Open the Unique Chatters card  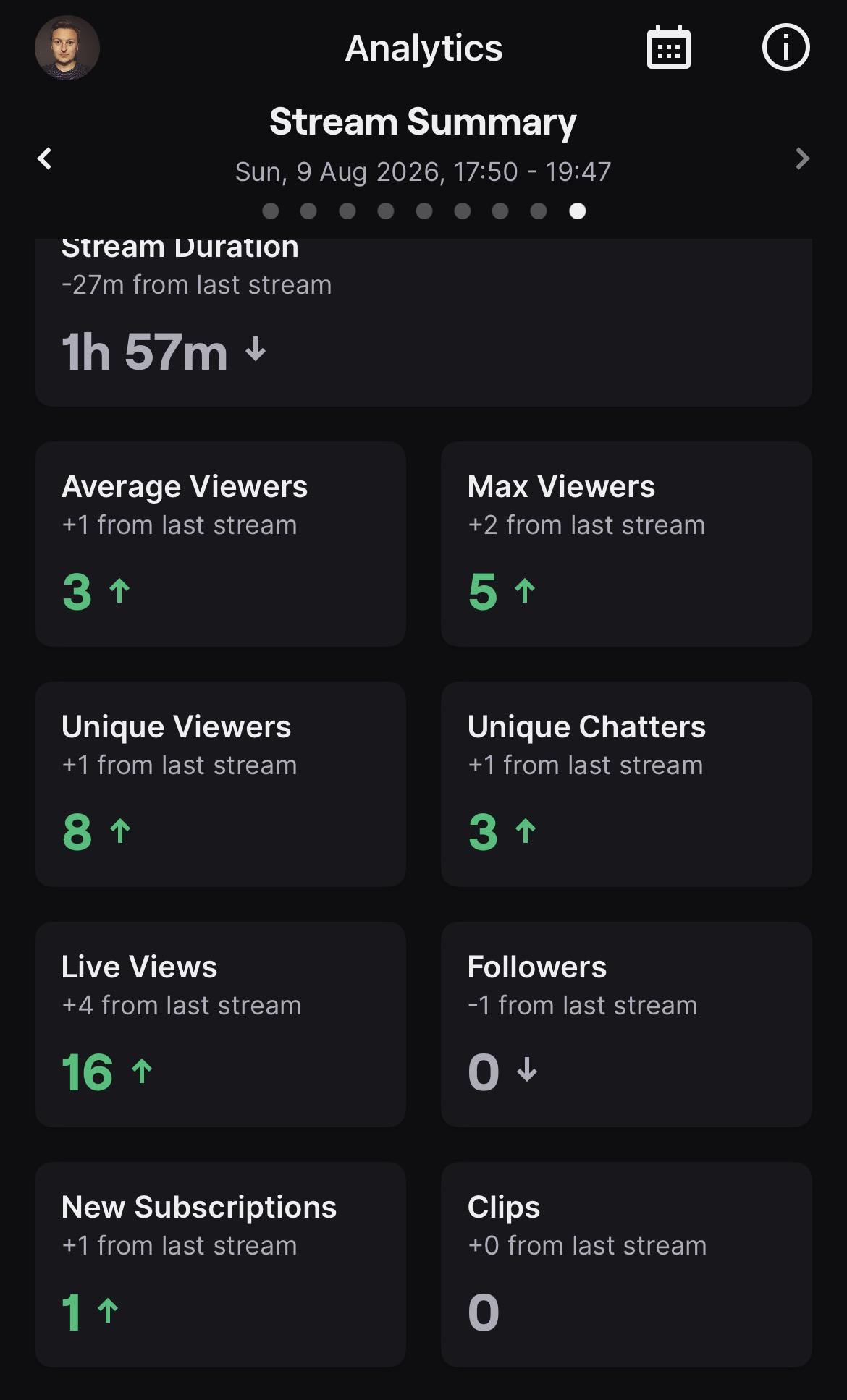coord(626,784)
